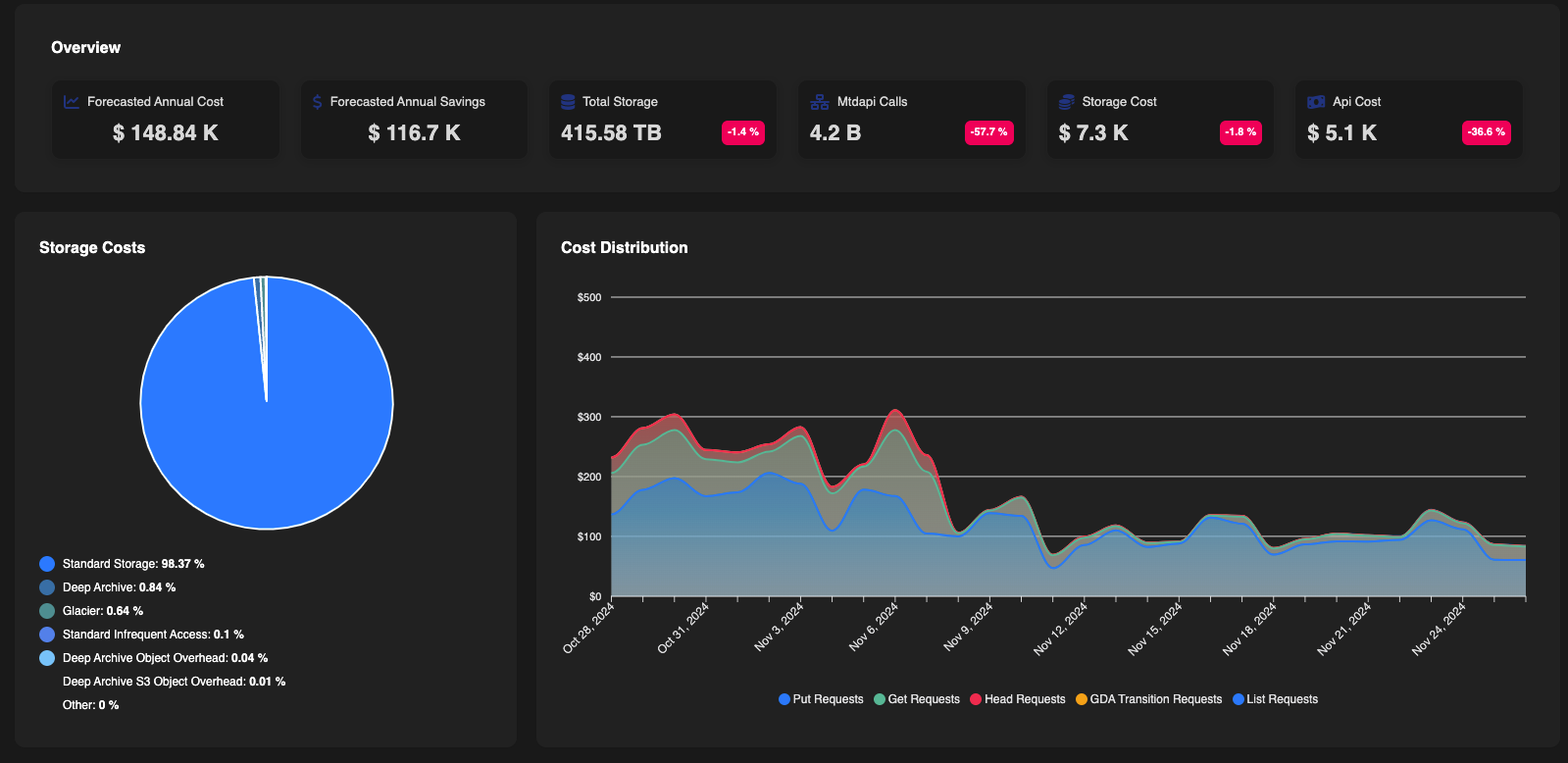Screen dimensions: 1568x763
Task: Click the $0 y-axis label
Action: (x=595, y=596)
